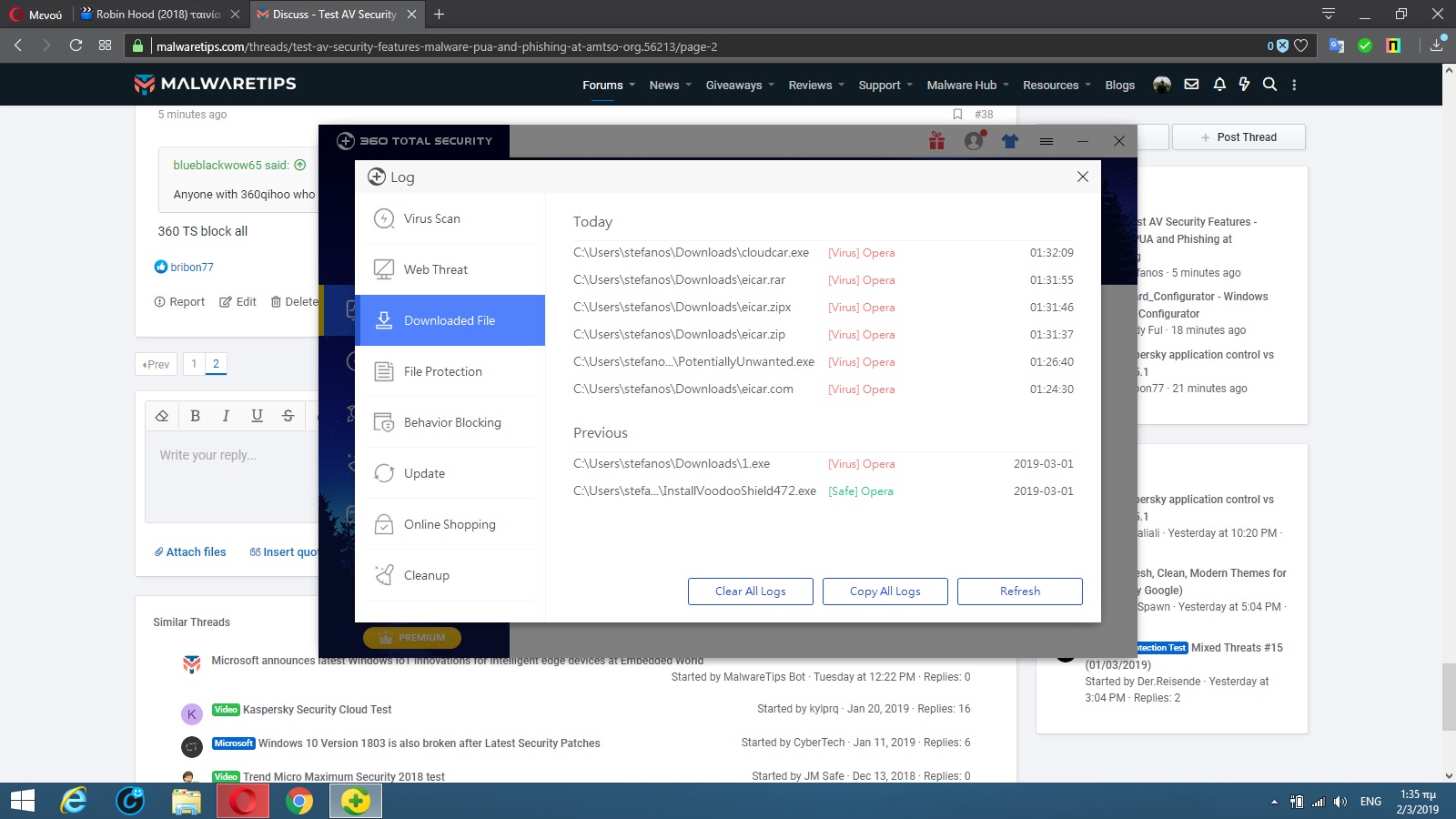
Task: Open the MalwareTips search icon
Action: point(1269,85)
